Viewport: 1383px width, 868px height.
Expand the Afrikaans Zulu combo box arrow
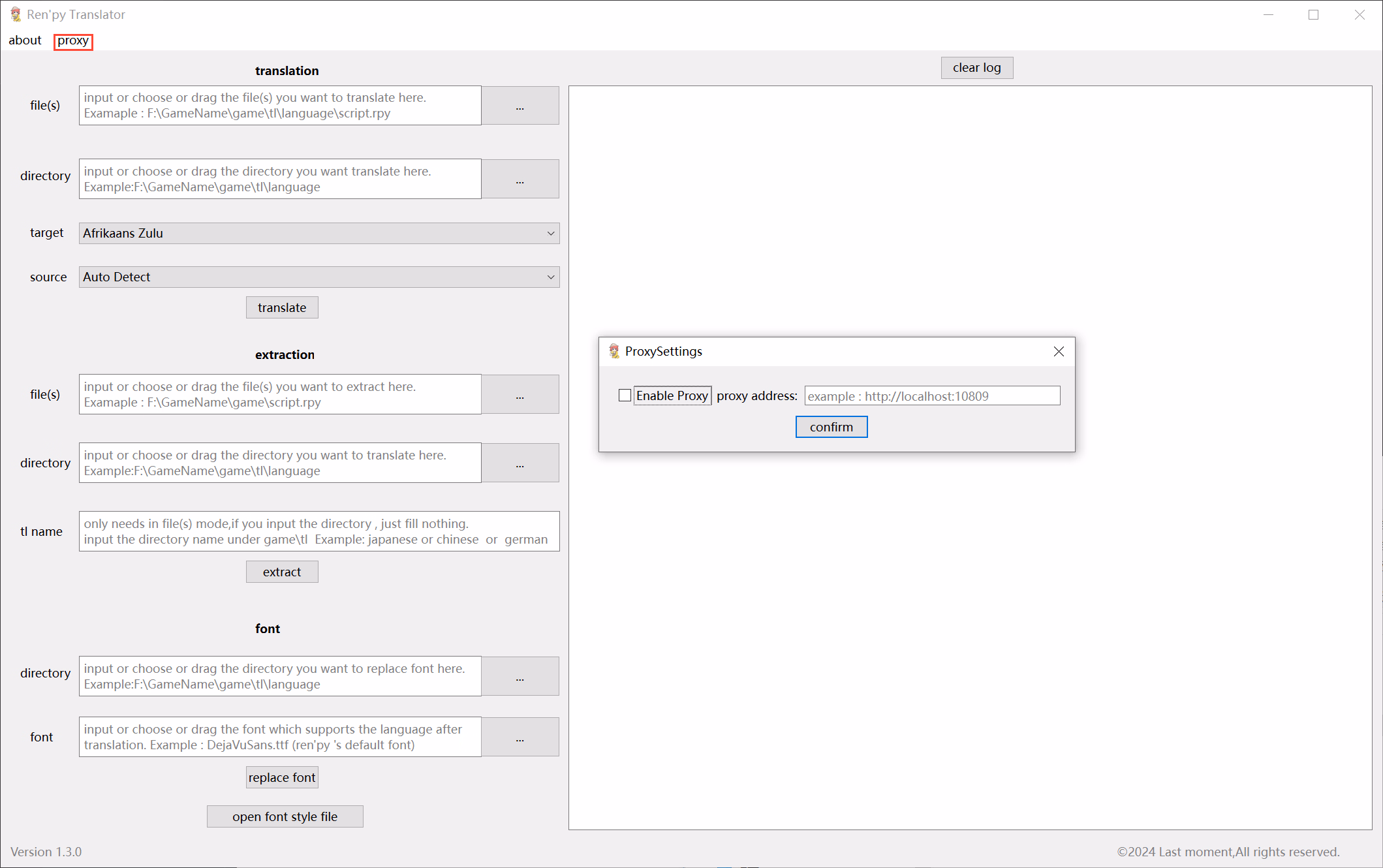[x=552, y=233]
